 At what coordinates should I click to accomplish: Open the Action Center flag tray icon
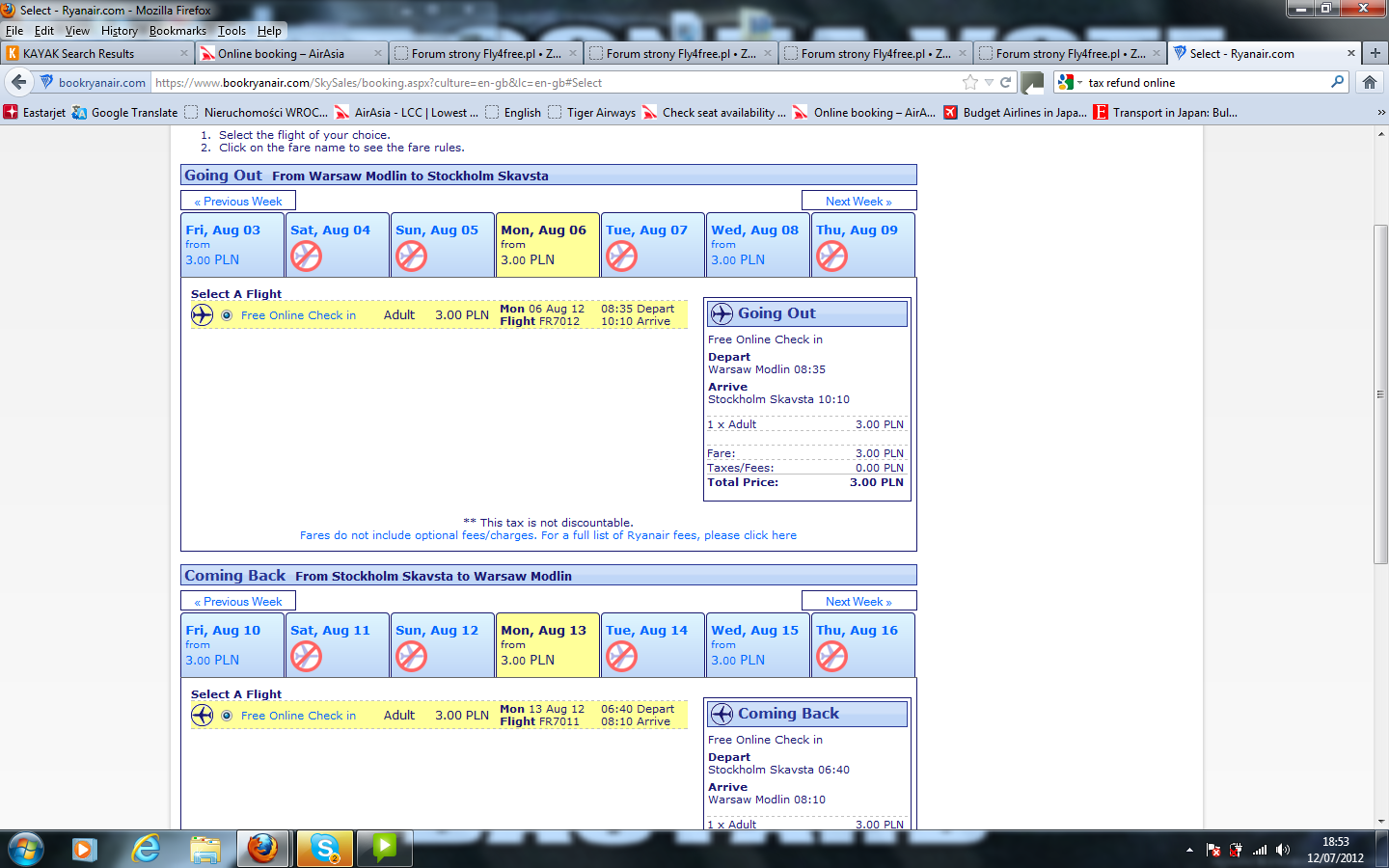coord(1213,850)
